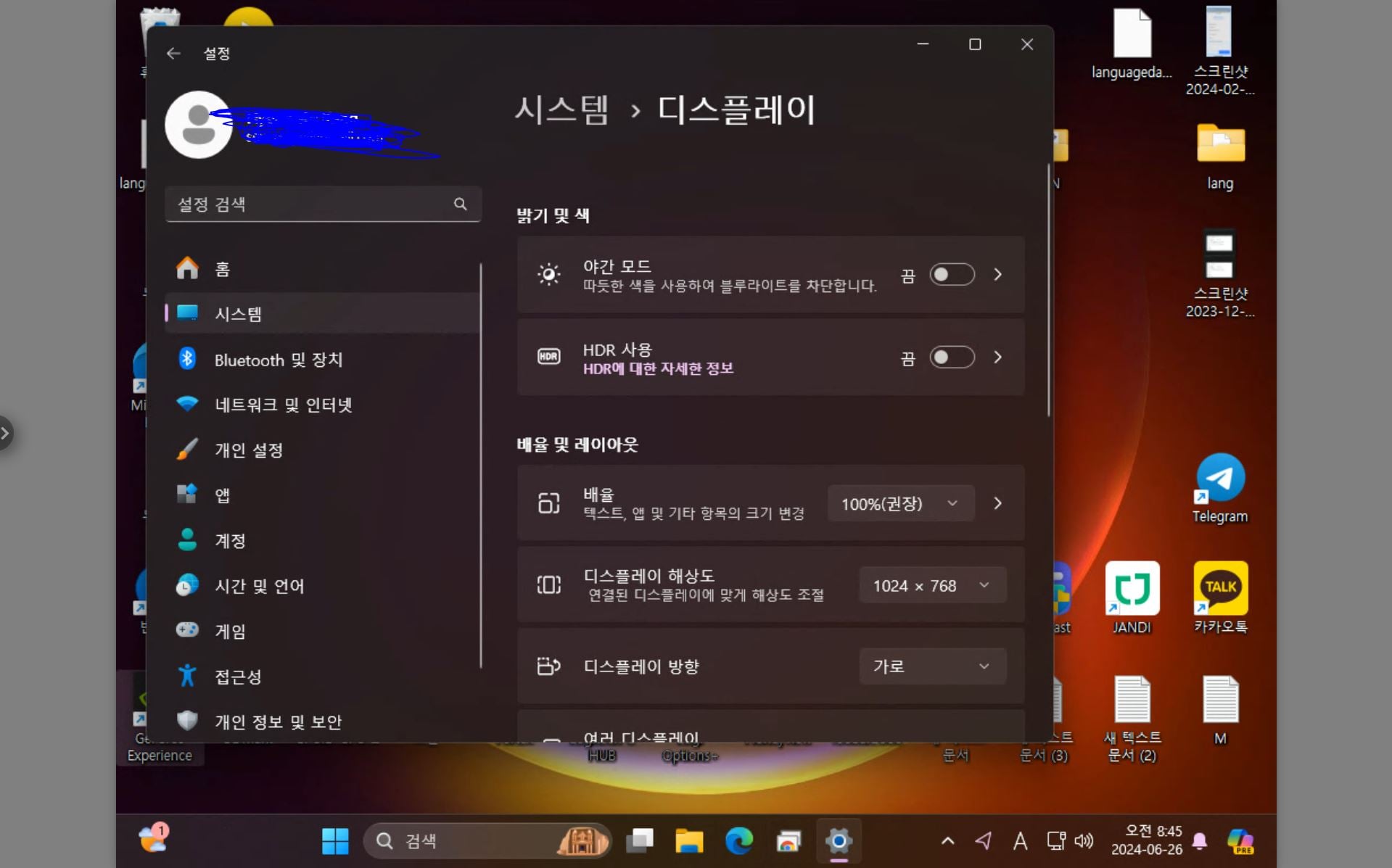Open Home in the settings sidebar

pyautogui.click(x=322, y=268)
